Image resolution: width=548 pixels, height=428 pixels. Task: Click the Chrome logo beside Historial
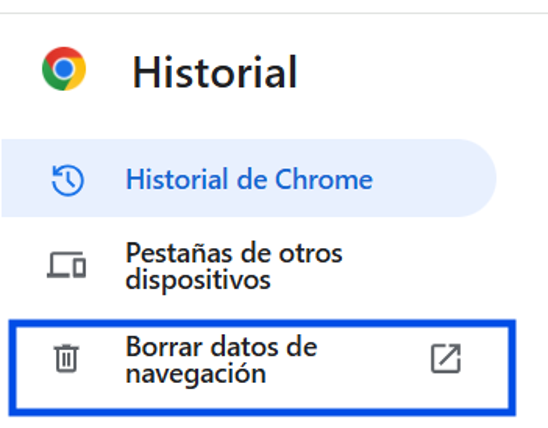click(64, 69)
